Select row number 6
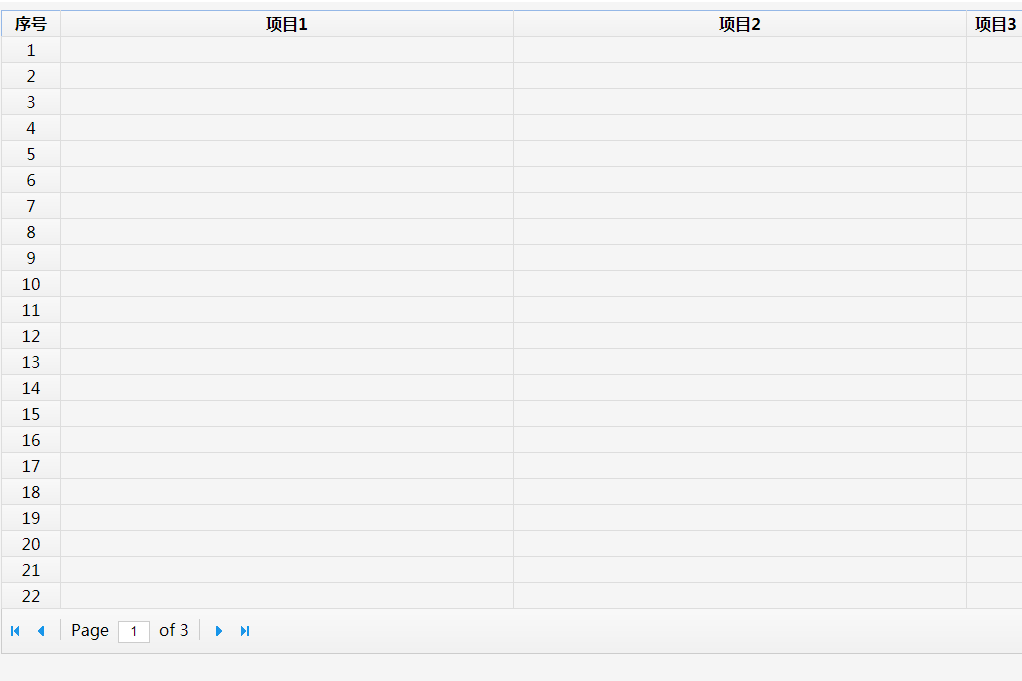The width and height of the screenshot is (1022, 681). [x=31, y=180]
